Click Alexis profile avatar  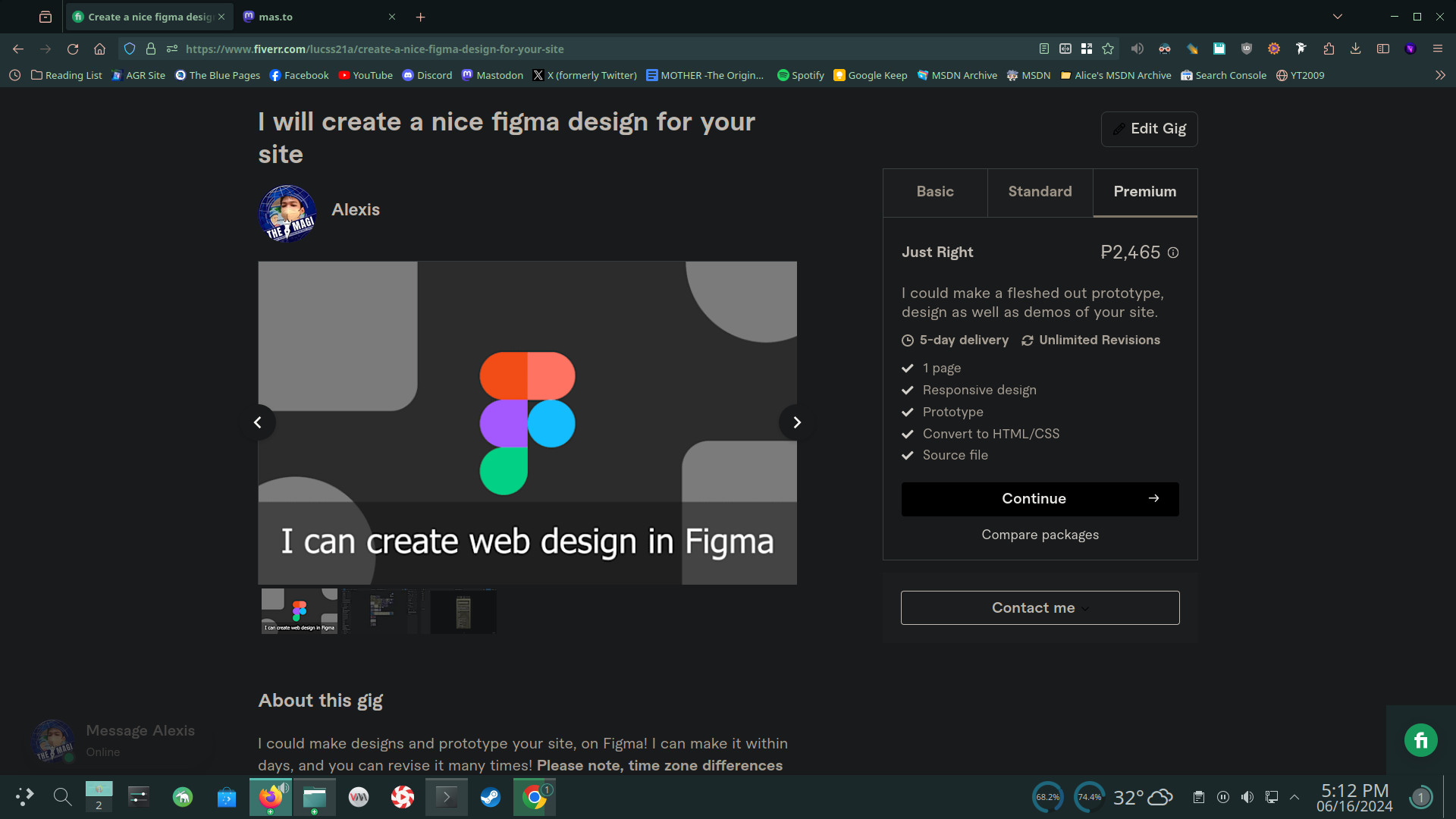(x=287, y=214)
